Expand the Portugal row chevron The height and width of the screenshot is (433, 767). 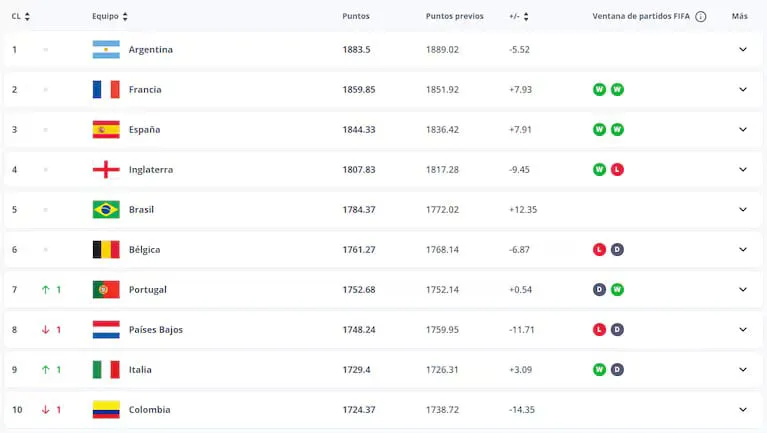tap(742, 290)
